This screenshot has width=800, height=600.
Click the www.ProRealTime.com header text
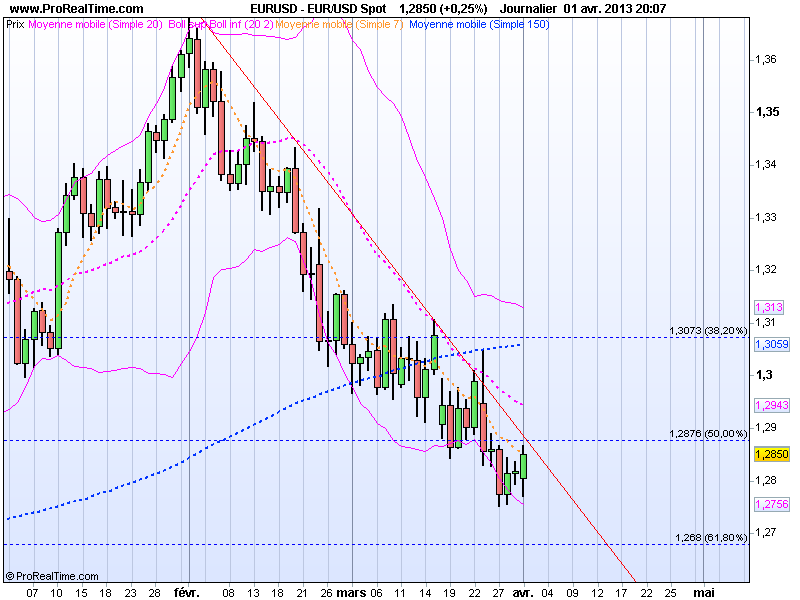(x=77, y=9)
